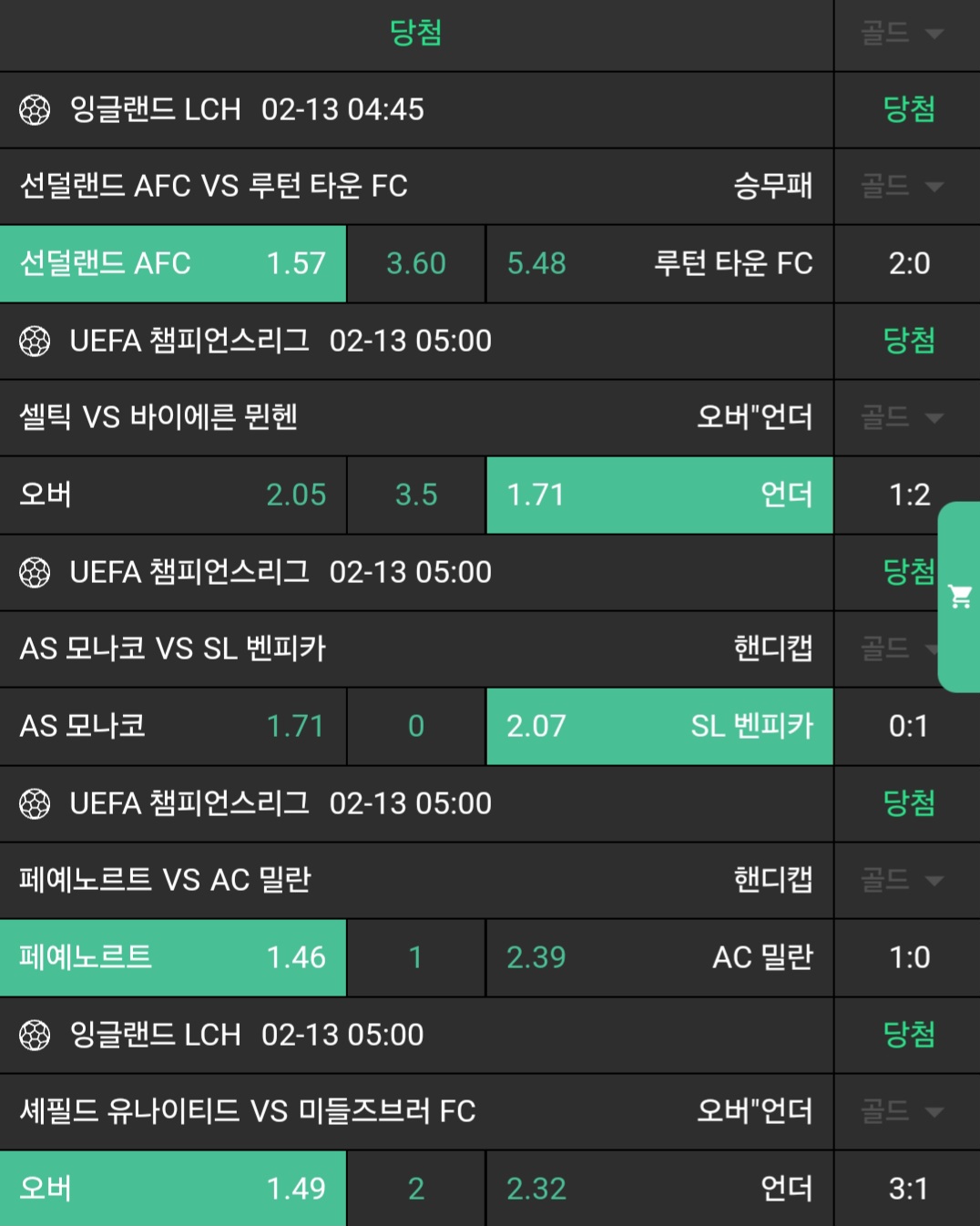Select 선덜랜드 AFC win odds 1.57
This screenshot has height=1226, width=980.
coord(173,264)
